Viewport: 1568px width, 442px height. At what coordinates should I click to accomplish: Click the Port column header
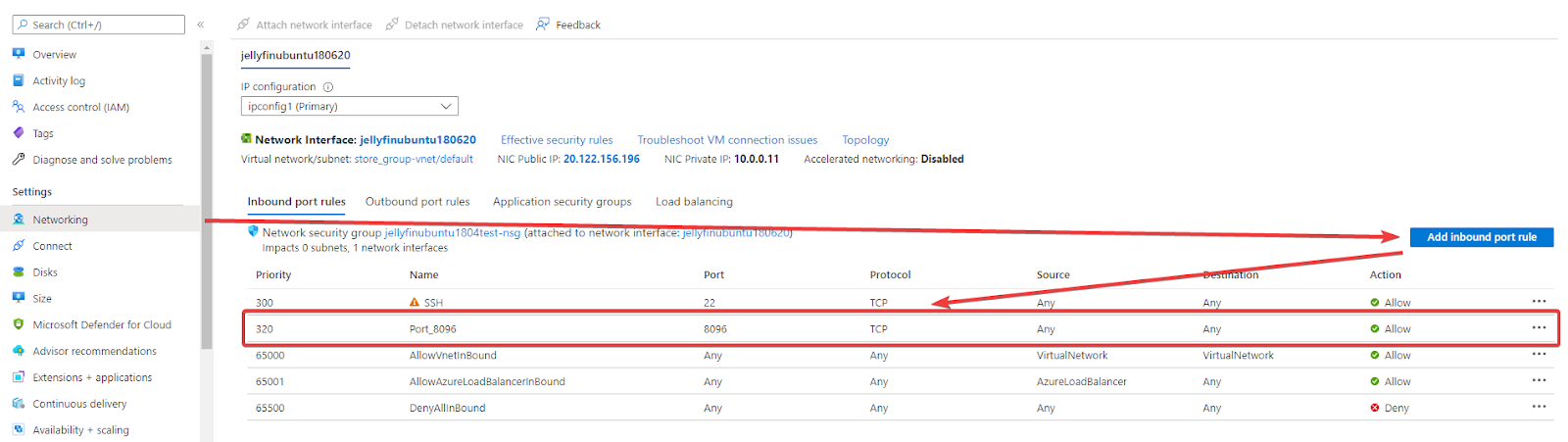[713, 275]
